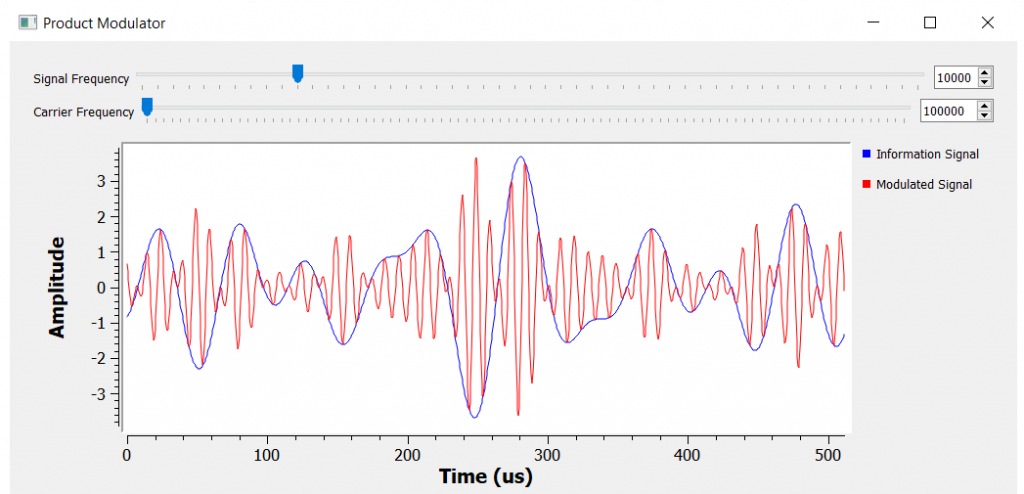
Task: Decrease Carrier Frequency with the down arrow
Action: [985, 115]
